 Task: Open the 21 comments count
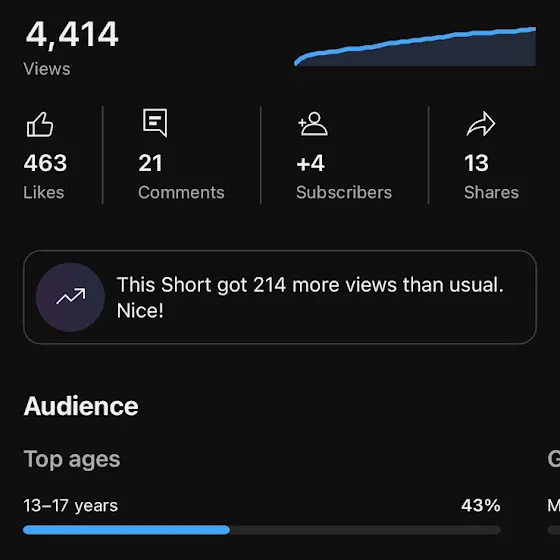(x=150, y=163)
